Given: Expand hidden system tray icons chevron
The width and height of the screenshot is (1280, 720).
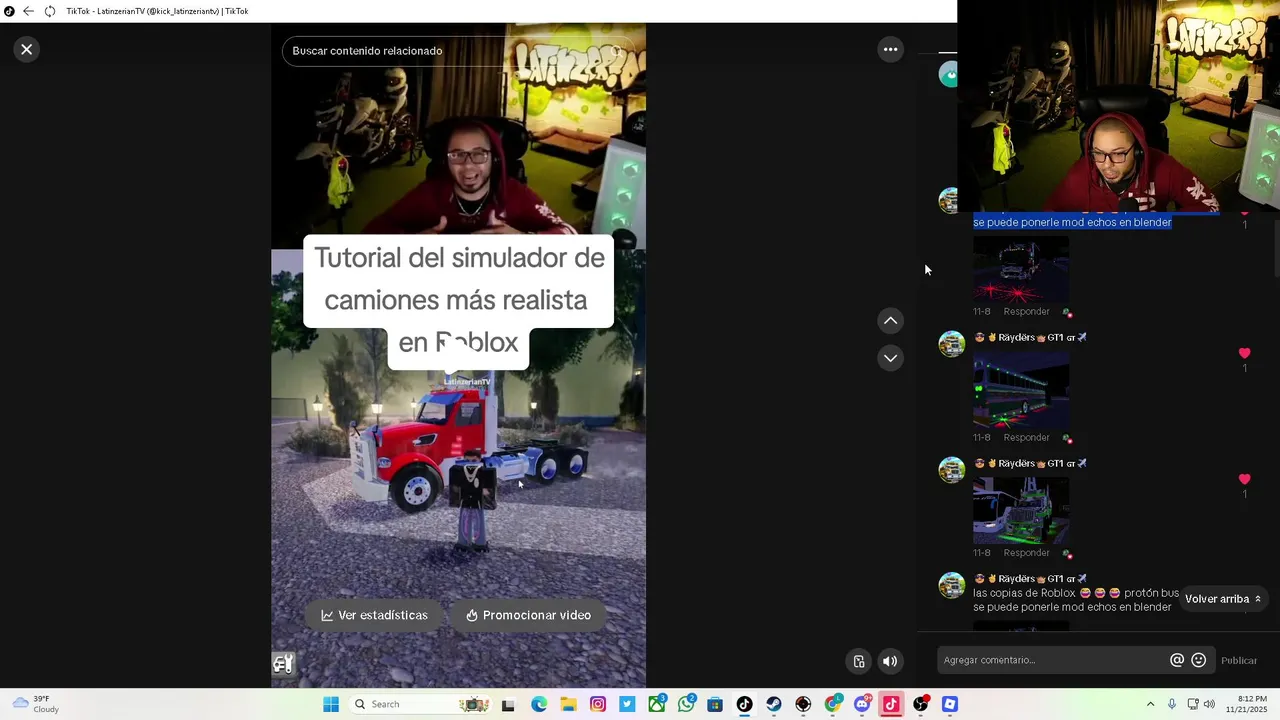Looking at the screenshot, I should (x=1150, y=704).
